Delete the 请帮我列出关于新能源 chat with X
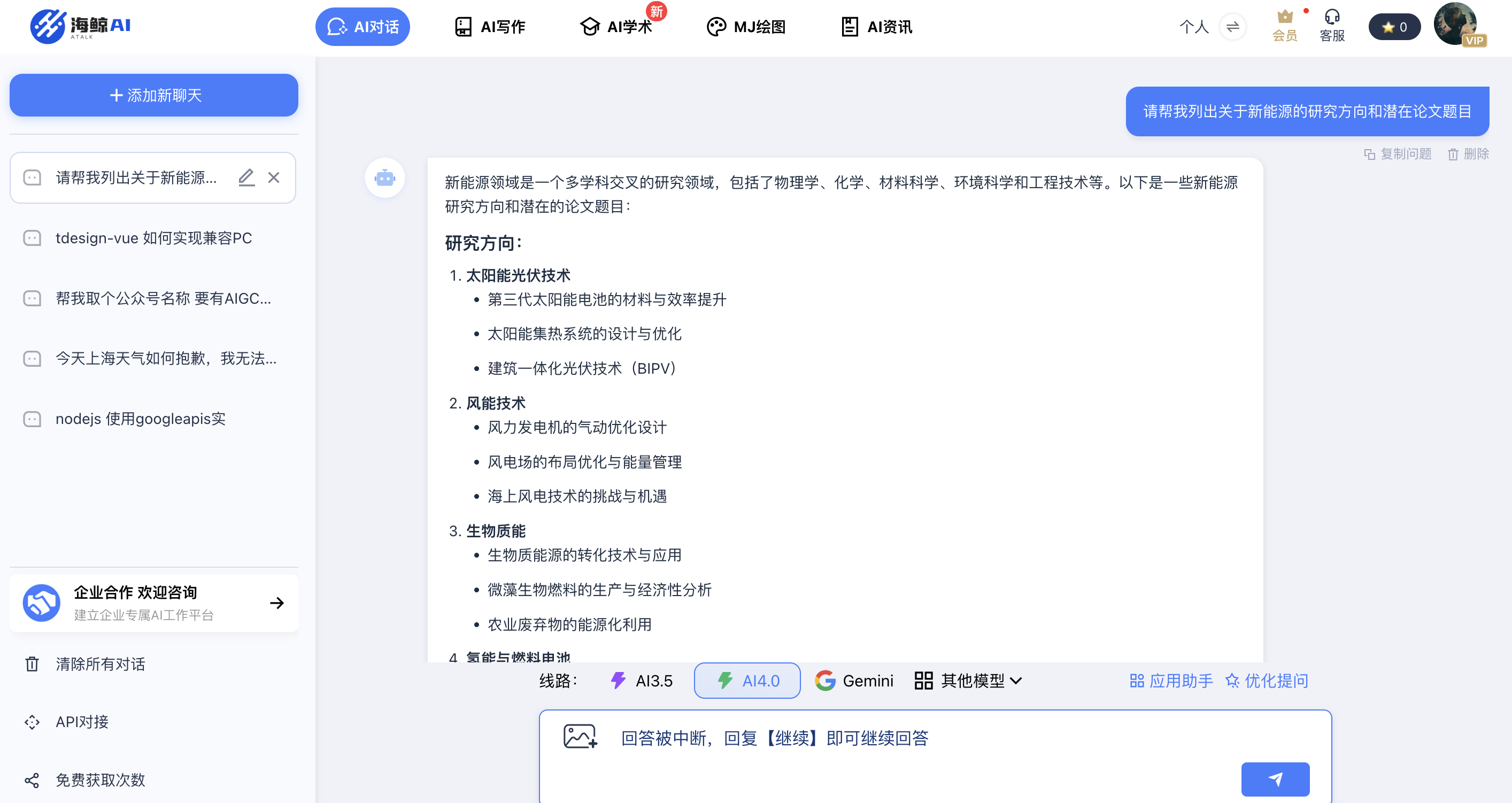Viewport: 1512px width, 803px height. click(x=274, y=177)
